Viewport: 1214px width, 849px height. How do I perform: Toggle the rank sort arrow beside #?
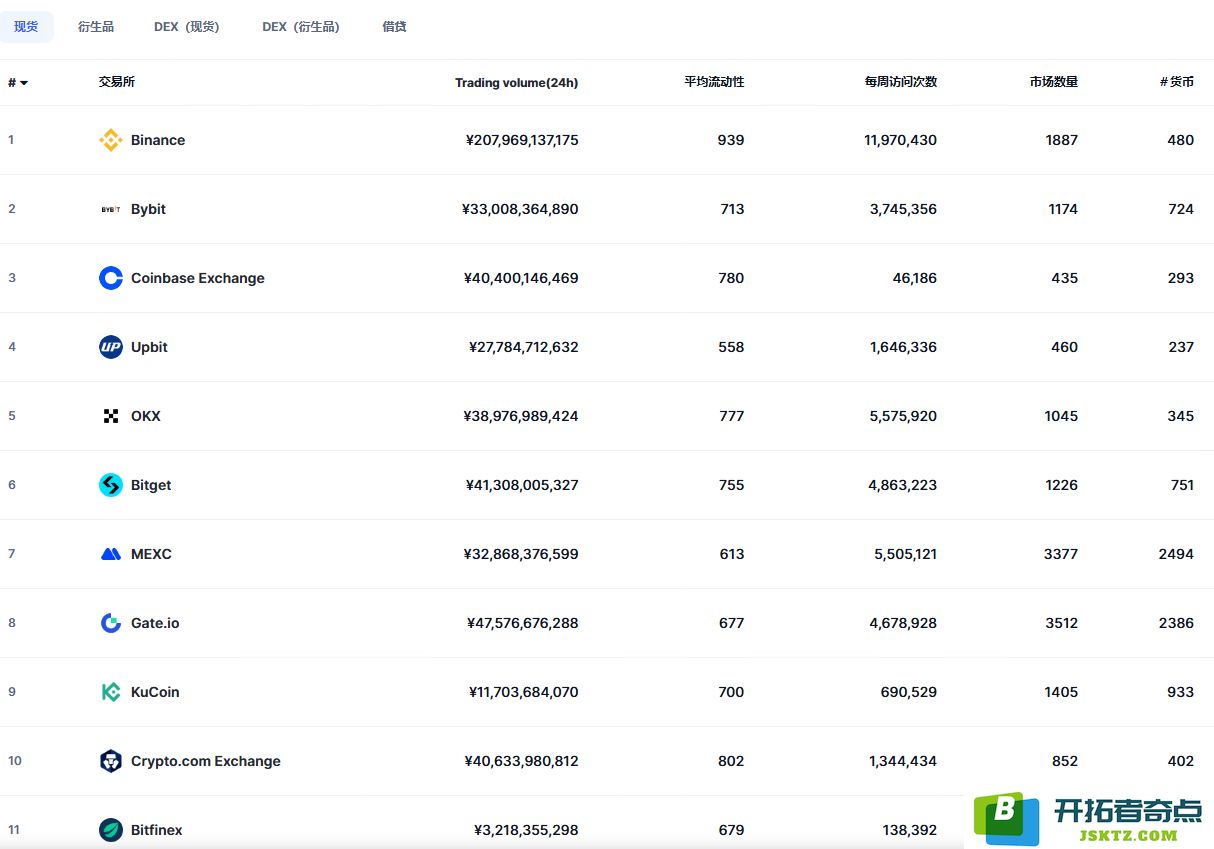pyautogui.click(x=24, y=83)
